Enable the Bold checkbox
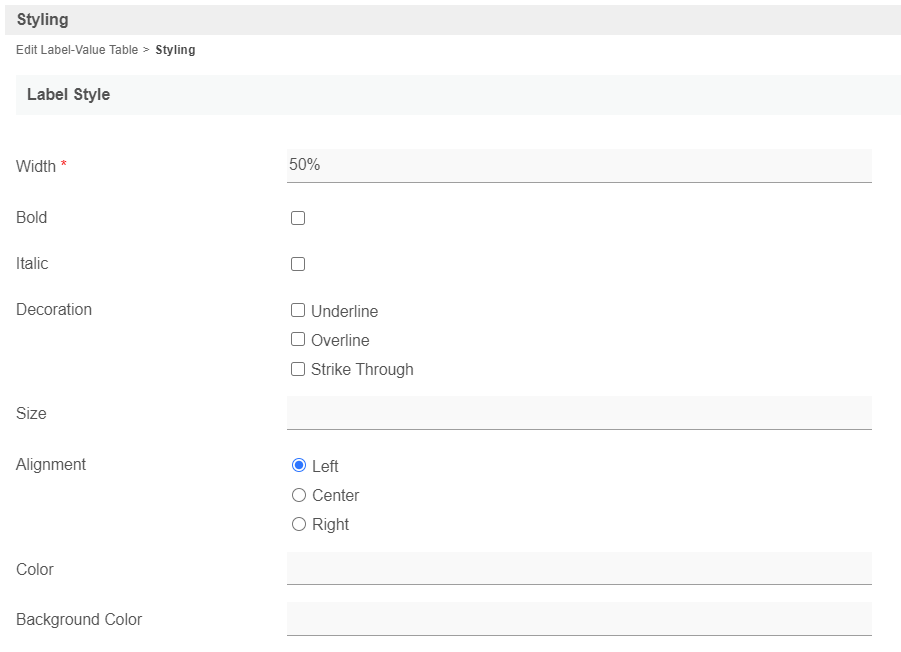 tap(298, 218)
